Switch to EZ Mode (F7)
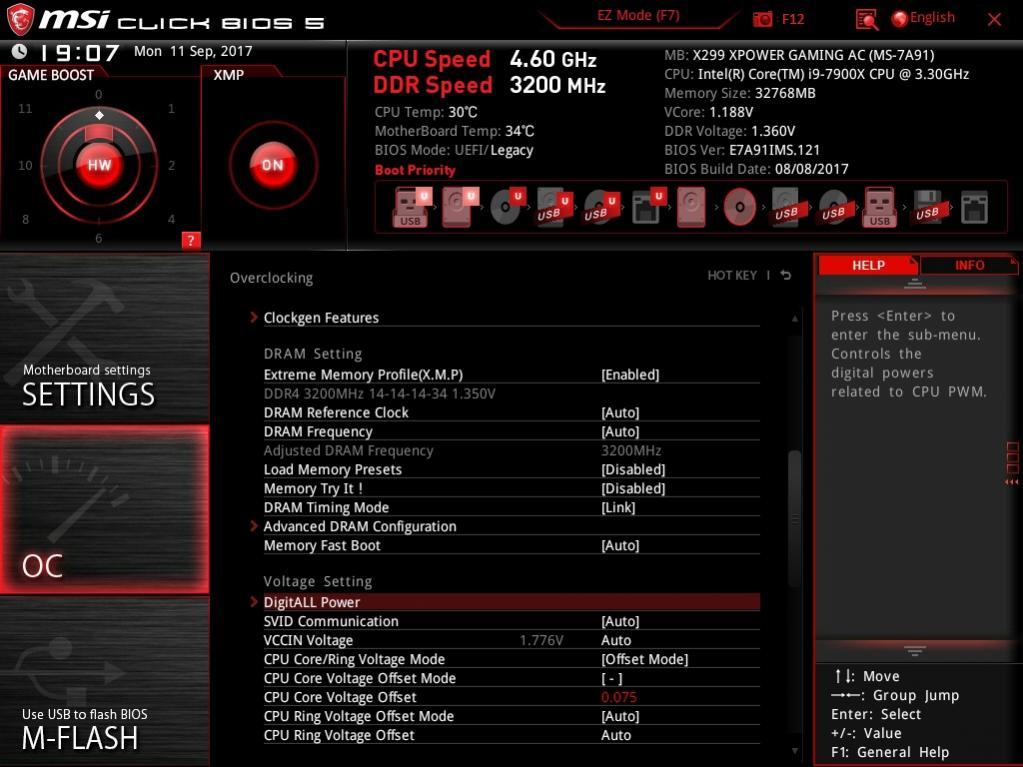This screenshot has width=1023, height=767. (638, 15)
